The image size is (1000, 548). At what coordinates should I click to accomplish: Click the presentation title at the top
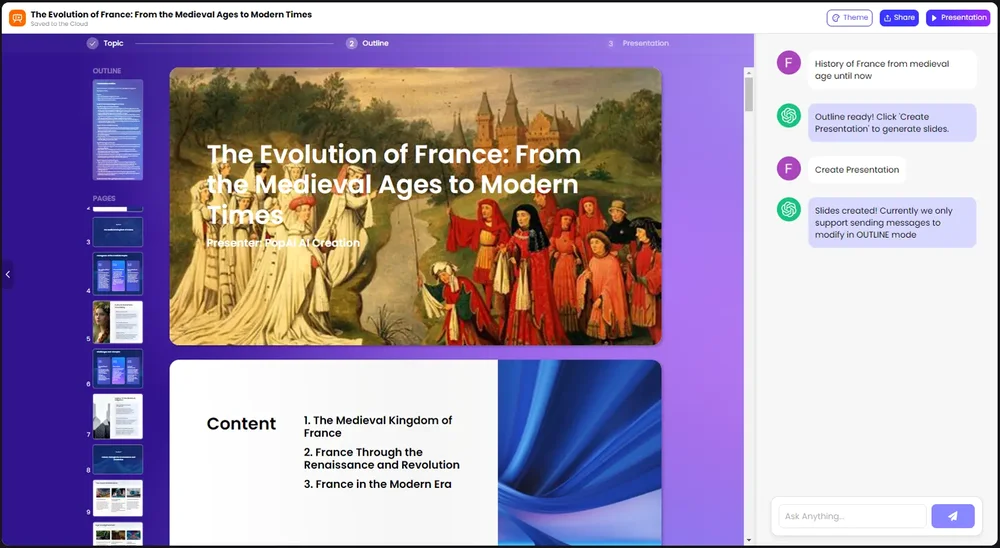click(171, 15)
